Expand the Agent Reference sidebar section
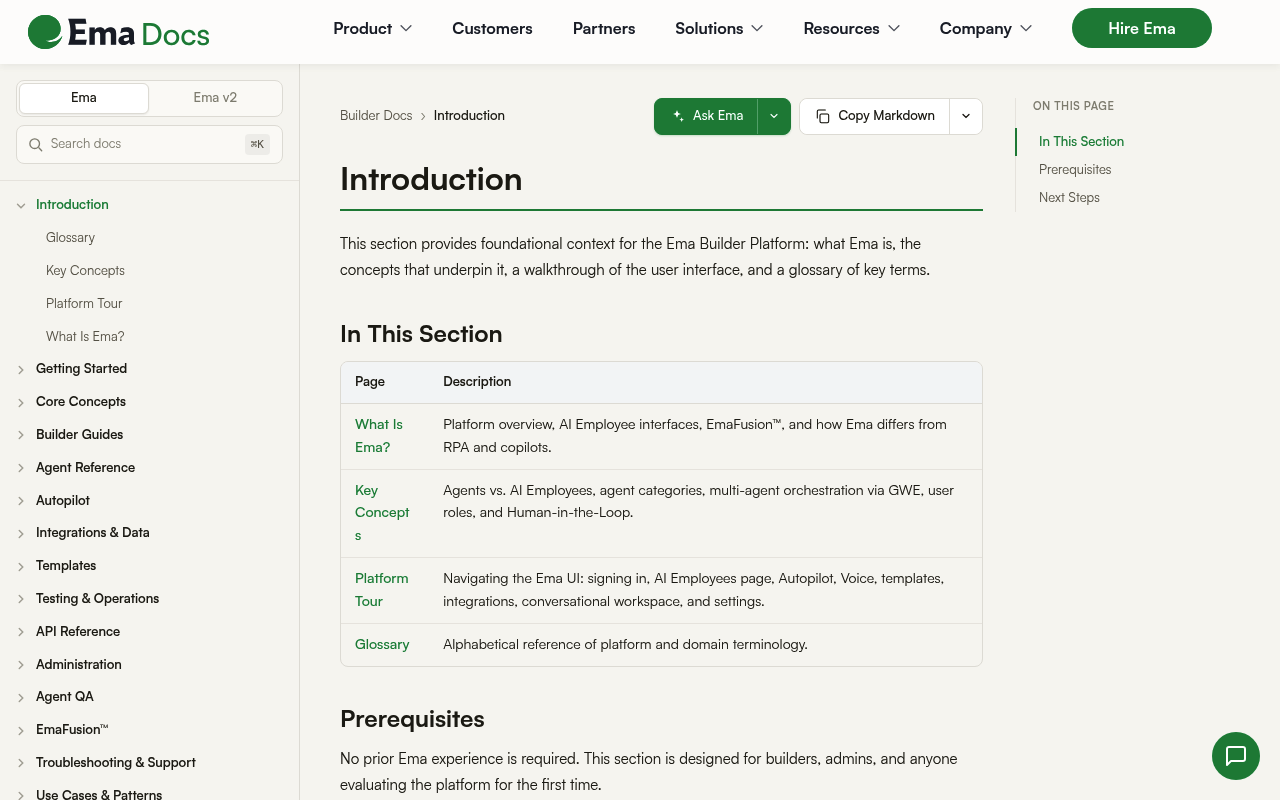The width and height of the screenshot is (1280, 800). (x=21, y=468)
